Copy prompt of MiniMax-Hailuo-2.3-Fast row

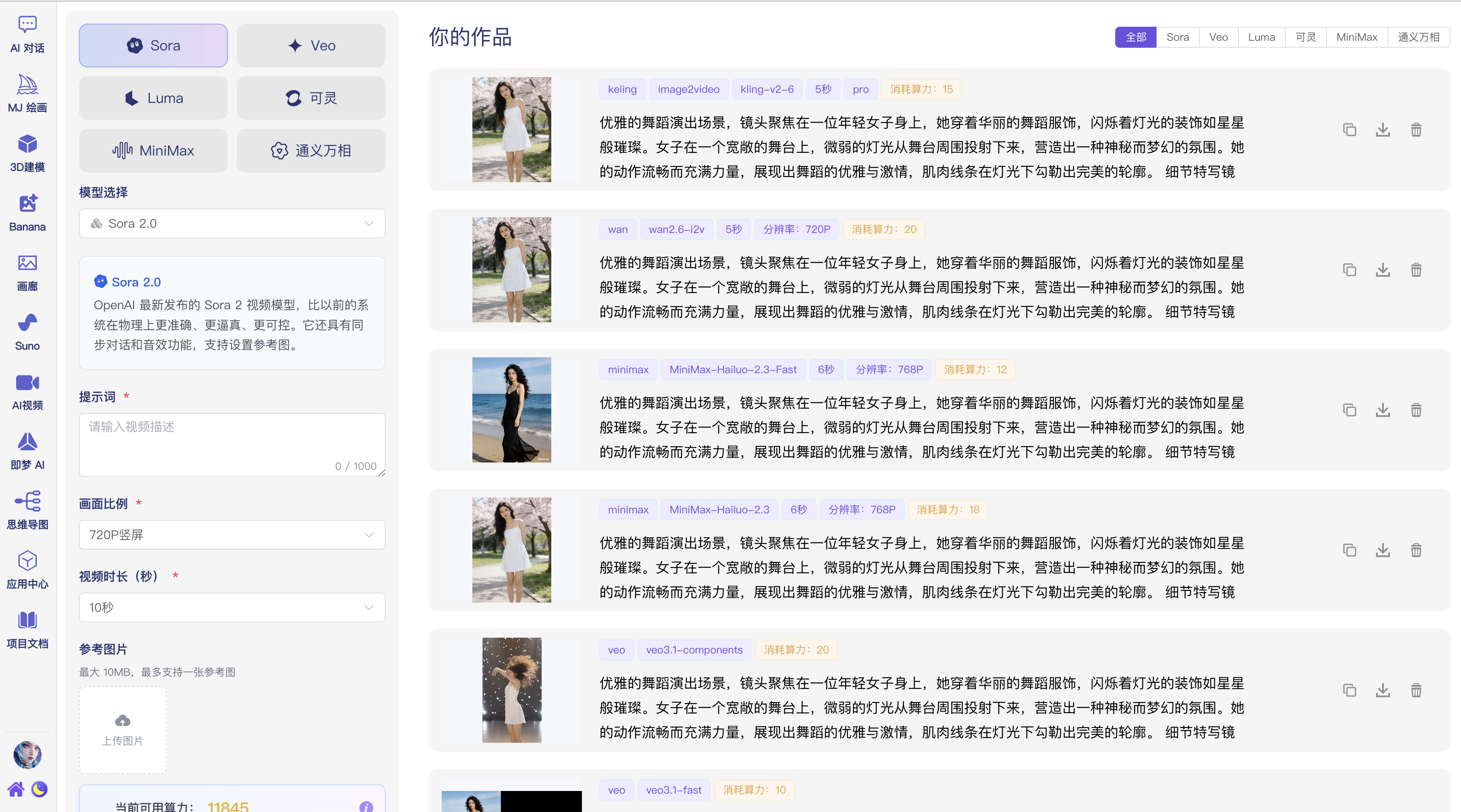click(1350, 410)
